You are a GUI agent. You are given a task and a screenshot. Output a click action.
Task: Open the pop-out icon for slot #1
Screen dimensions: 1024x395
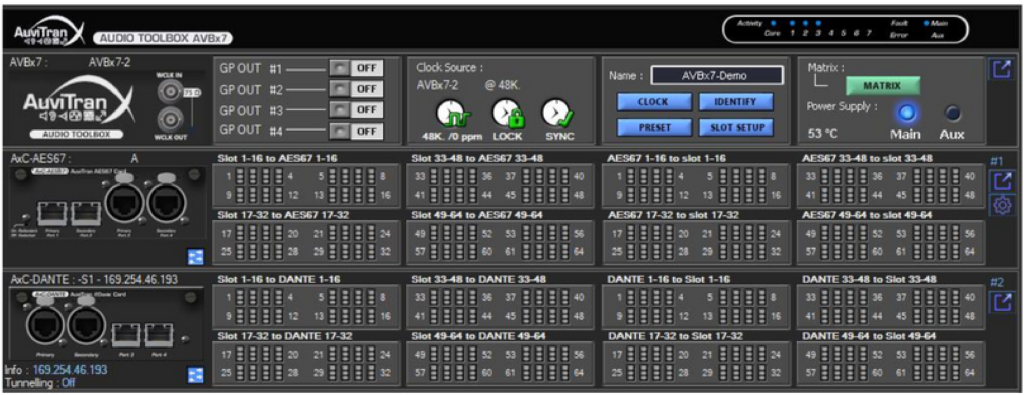pos(1000,181)
